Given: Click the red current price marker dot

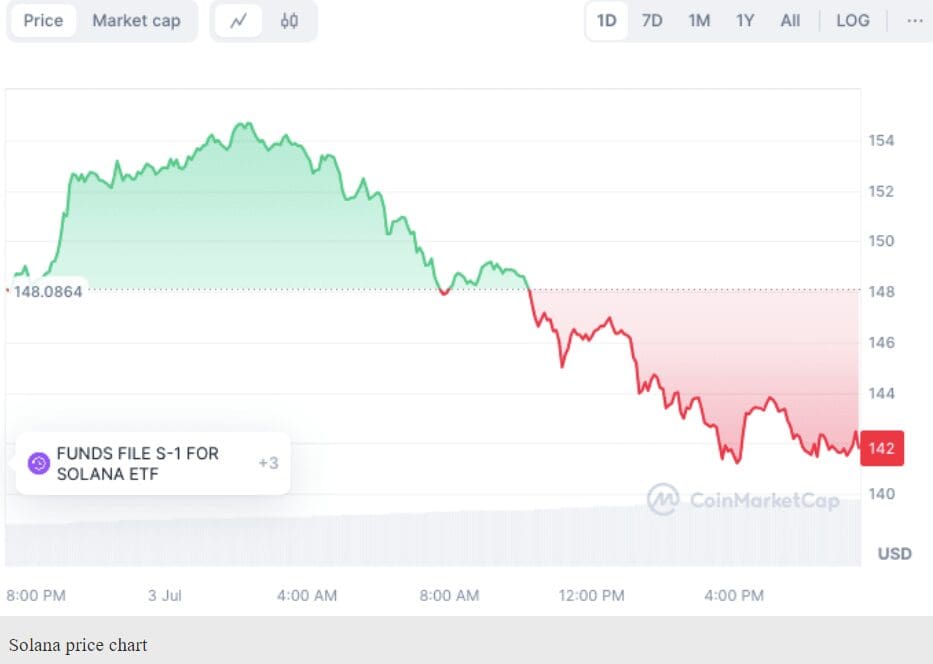Looking at the screenshot, I should (8, 291).
